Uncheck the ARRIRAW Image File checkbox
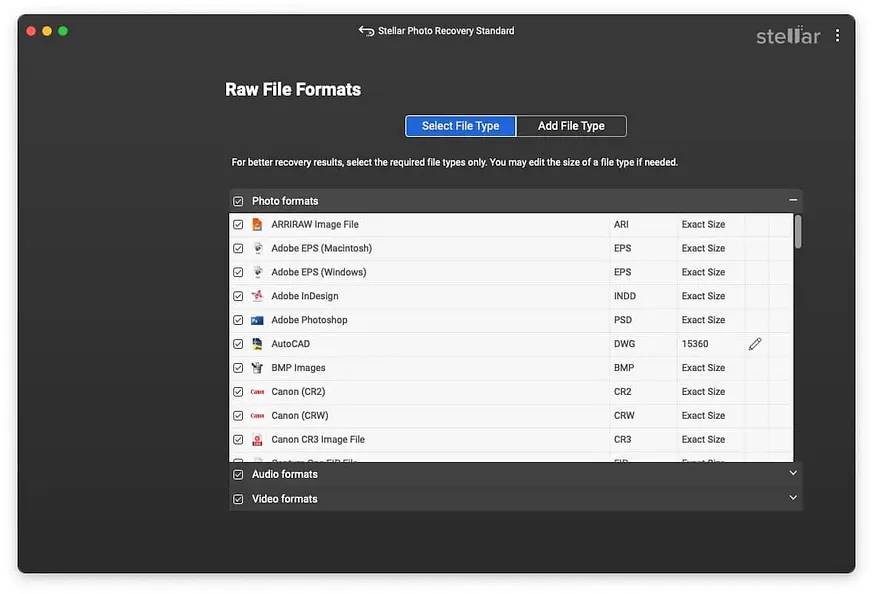 pos(238,224)
